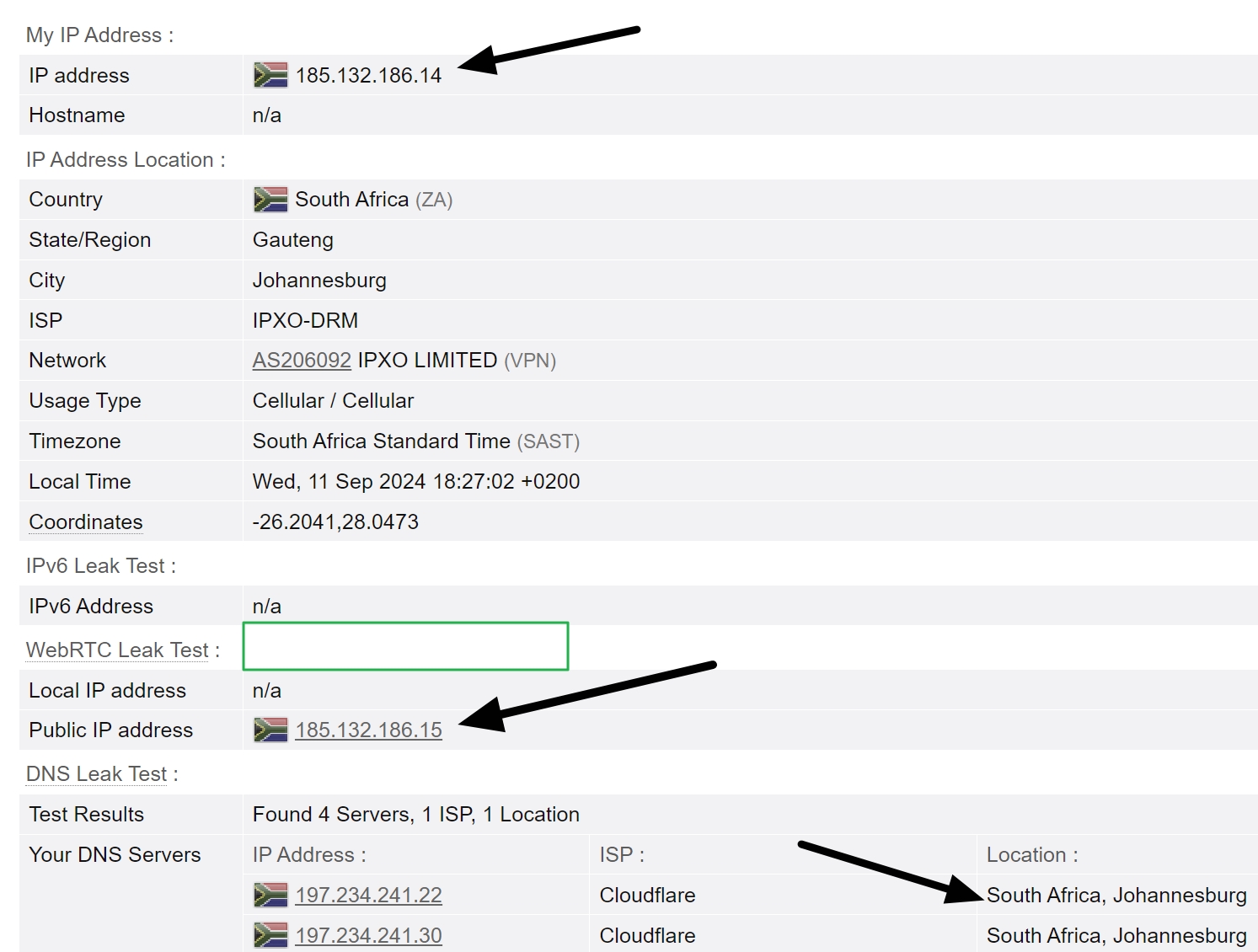
Task: Click the flag icon next to DNS server 197.234.241.22
Action: [270, 895]
